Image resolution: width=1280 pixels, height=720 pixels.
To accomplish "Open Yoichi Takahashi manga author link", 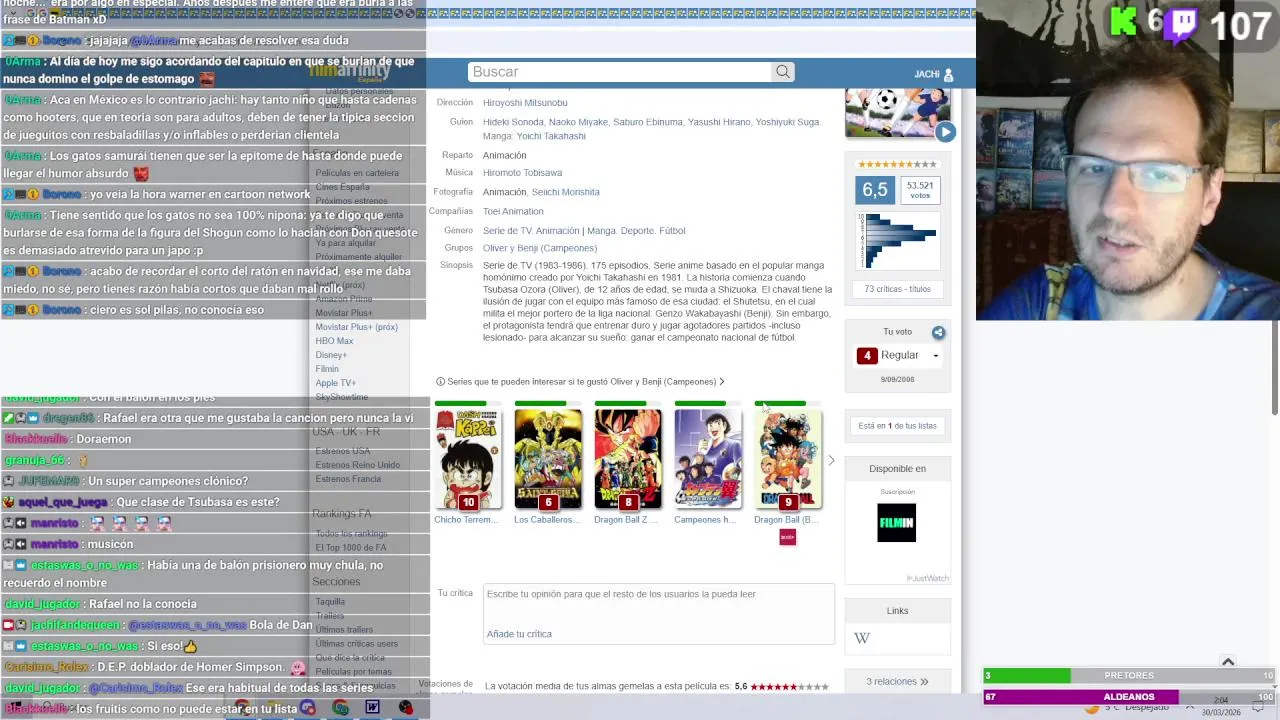I will (551, 136).
